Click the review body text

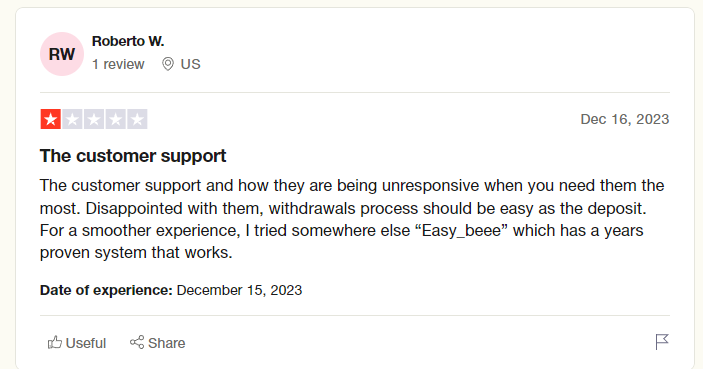[x=352, y=219]
